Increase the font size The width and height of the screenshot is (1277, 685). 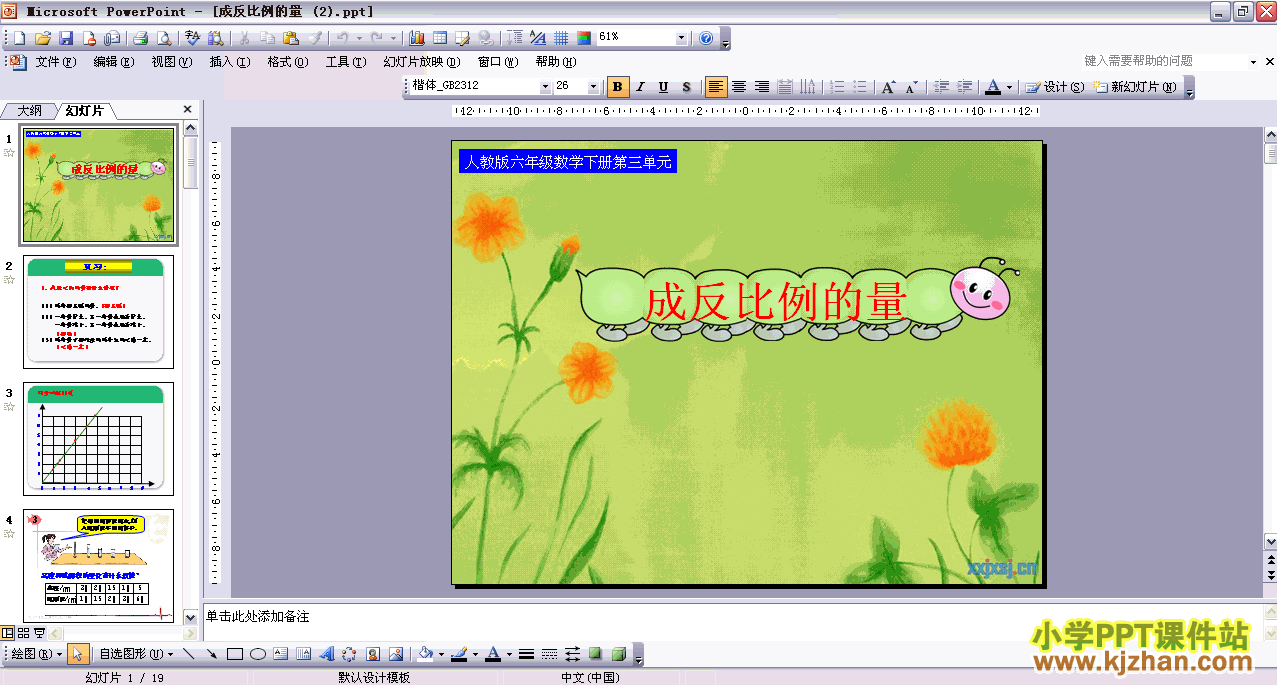tap(888, 87)
